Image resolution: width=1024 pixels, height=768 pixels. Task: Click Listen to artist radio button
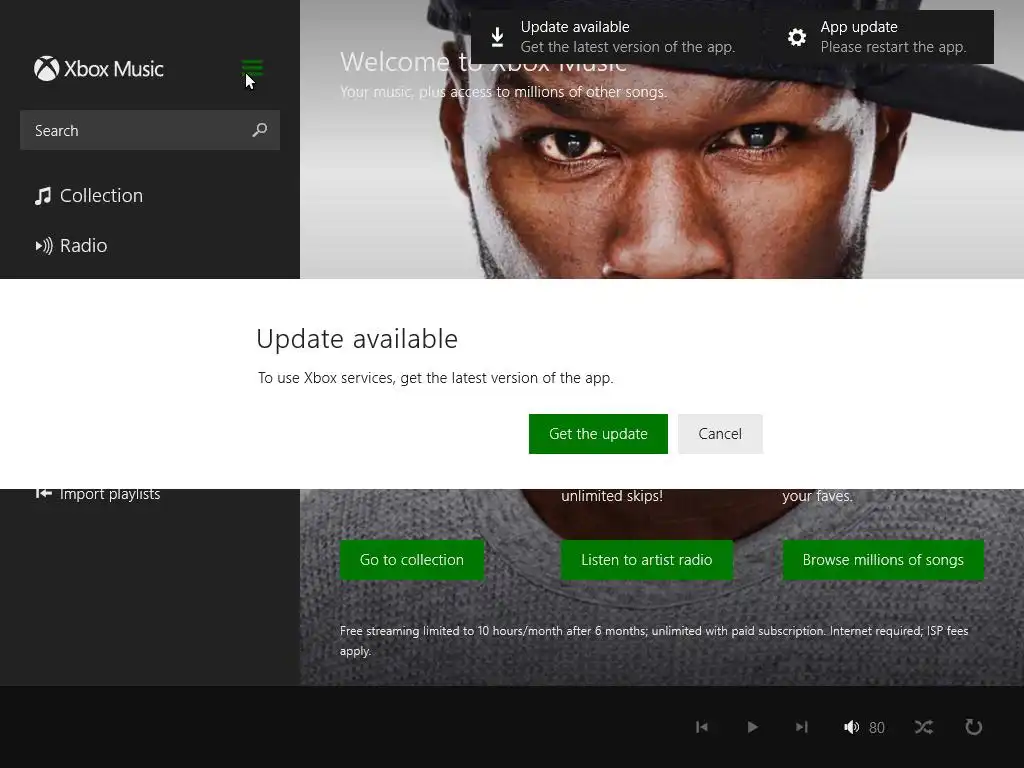tap(647, 560)
